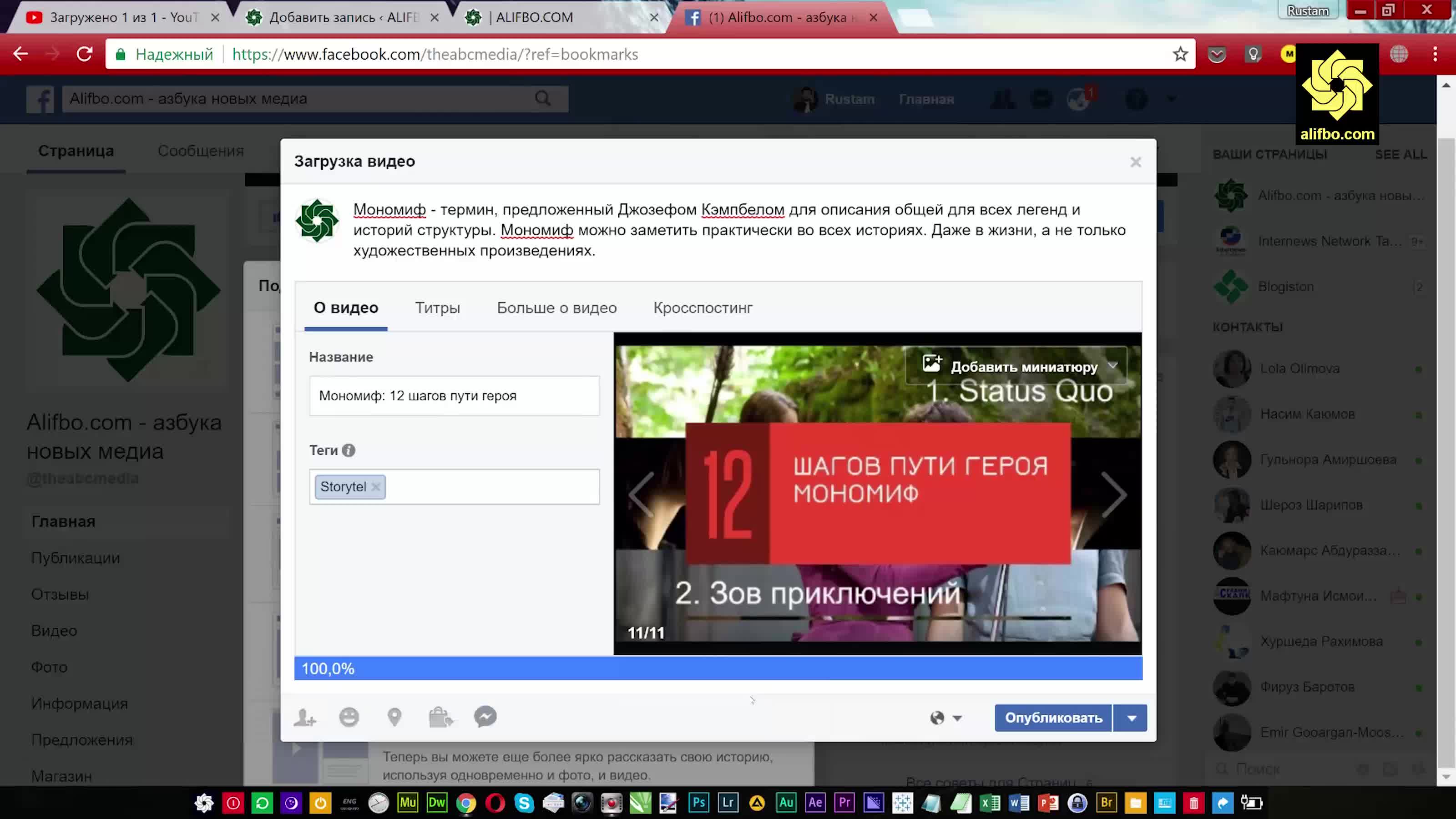Image resolution: width=1456 pixels, height=819 pixels.
Task: Bookmark this page with the star icon
Action: pos(1180,54)
